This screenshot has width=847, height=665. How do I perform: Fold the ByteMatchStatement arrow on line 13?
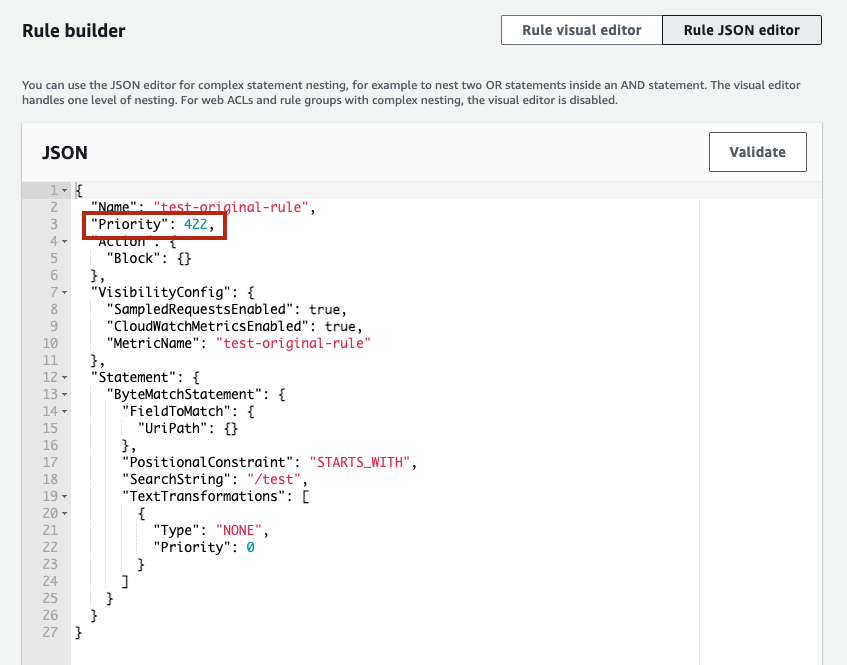pyautogui.click(x=65, y=394)
